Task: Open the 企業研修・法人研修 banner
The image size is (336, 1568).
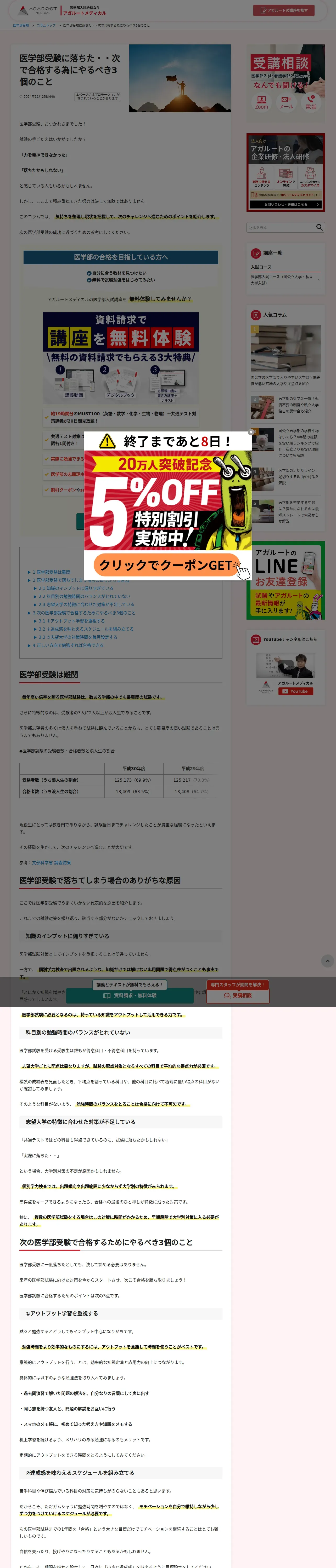Action: point(285,173)
